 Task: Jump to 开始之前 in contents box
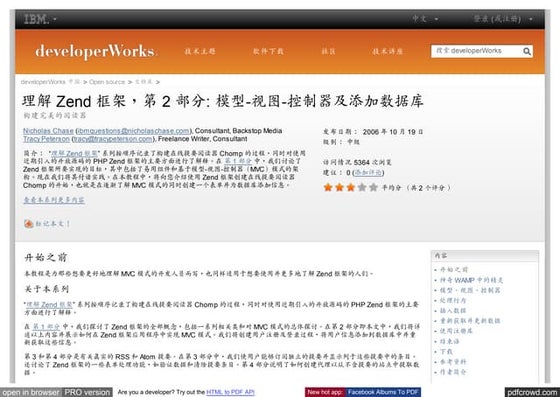454,270
